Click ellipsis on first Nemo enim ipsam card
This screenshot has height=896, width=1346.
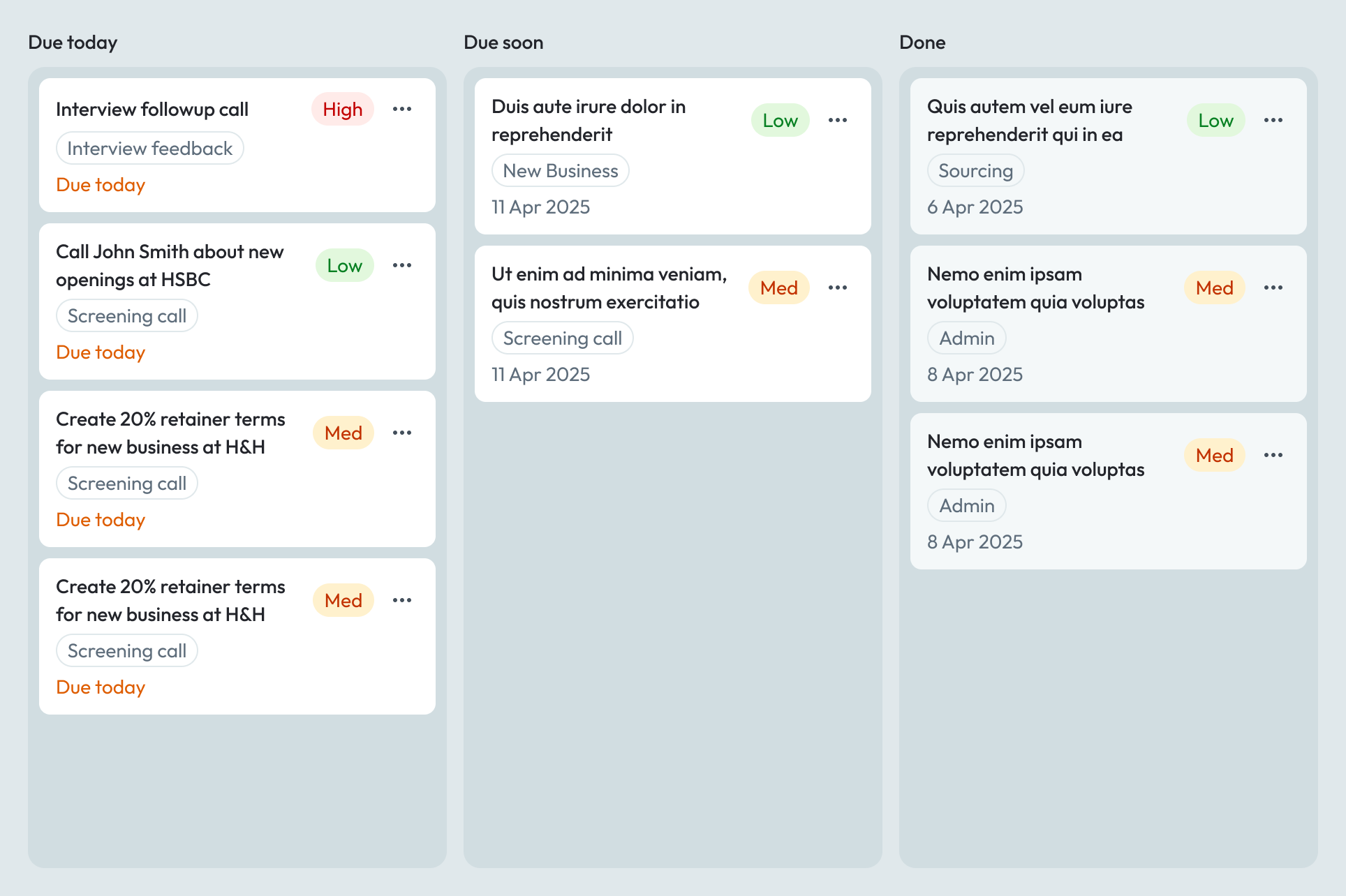coord(1273,288)
